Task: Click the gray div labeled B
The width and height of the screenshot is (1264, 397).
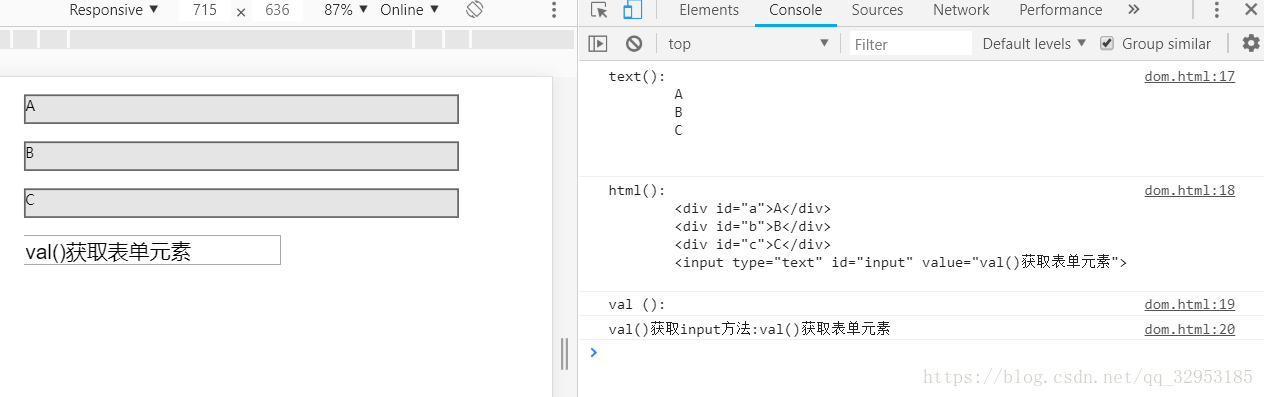Action: [x=241, y=156]
